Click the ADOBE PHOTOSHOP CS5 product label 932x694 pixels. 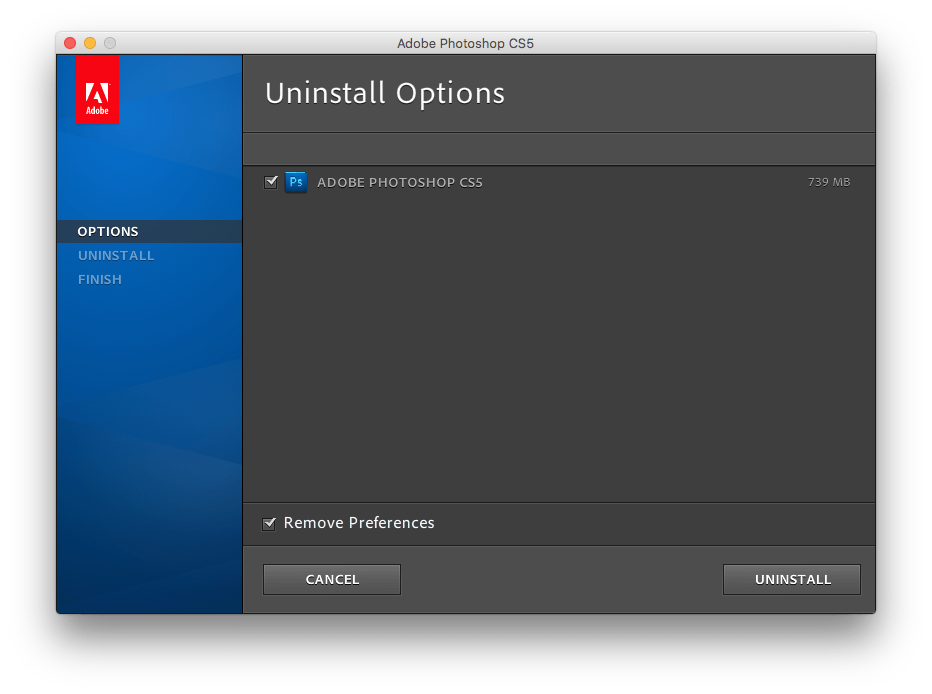click(x=400, y=182)
